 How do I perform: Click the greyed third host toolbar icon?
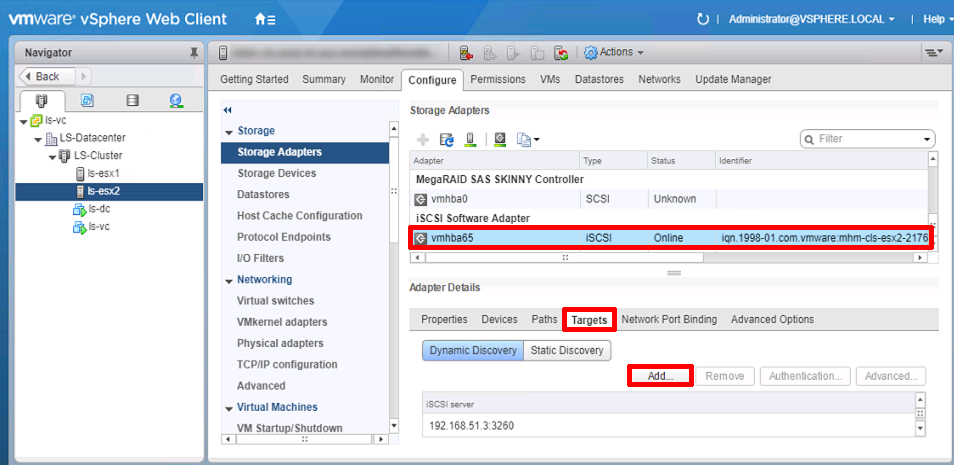pyautogui.click(x=513, y=53)
